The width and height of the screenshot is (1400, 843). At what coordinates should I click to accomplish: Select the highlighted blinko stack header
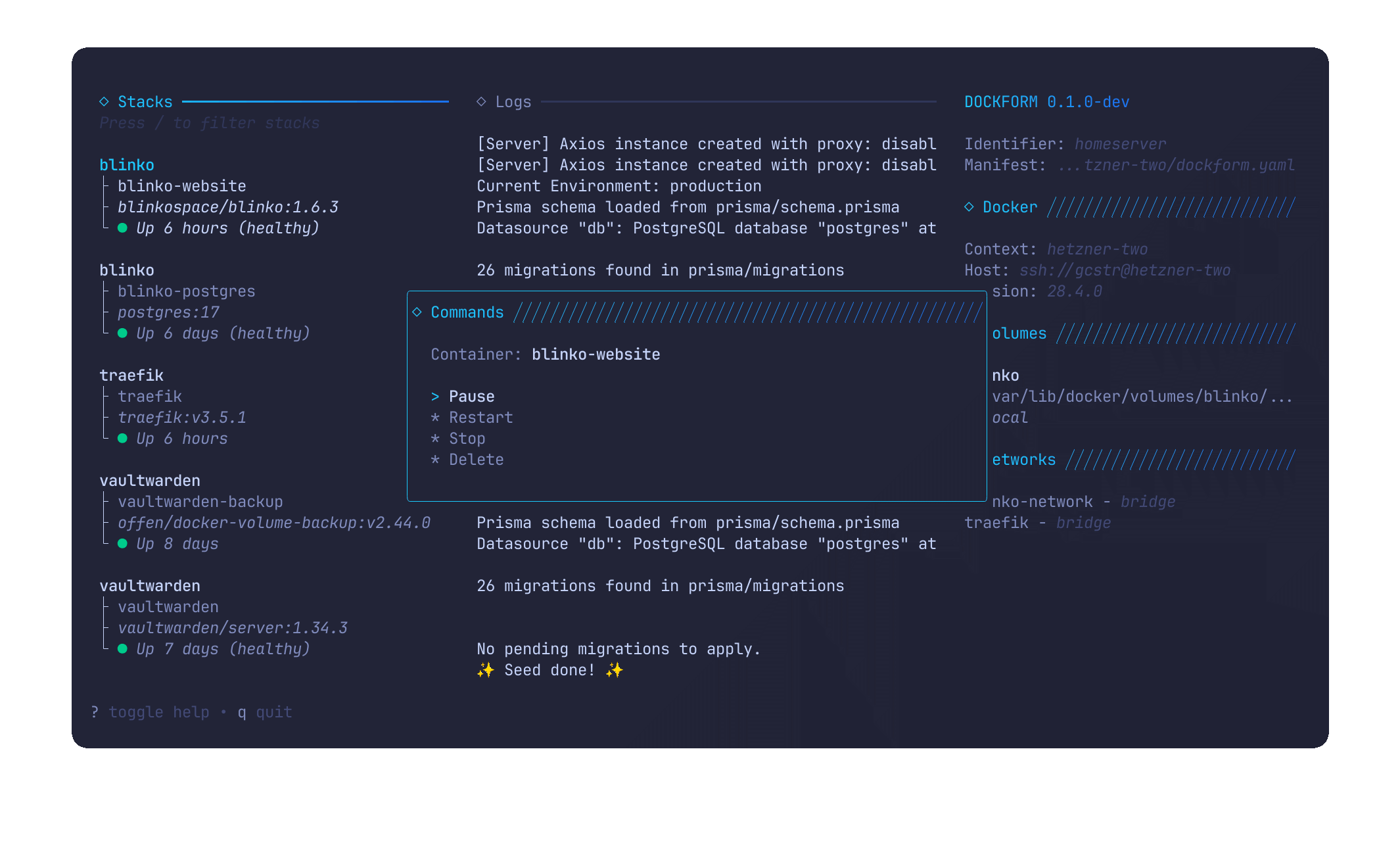pyautogui.click(x=127, y=165)
